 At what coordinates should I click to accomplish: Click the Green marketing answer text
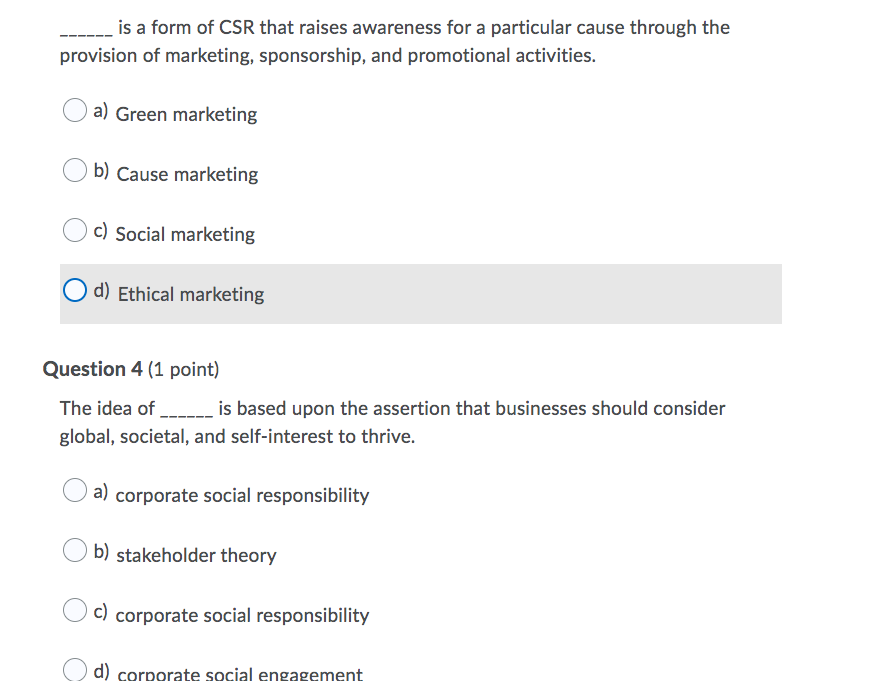pos(186,115)
